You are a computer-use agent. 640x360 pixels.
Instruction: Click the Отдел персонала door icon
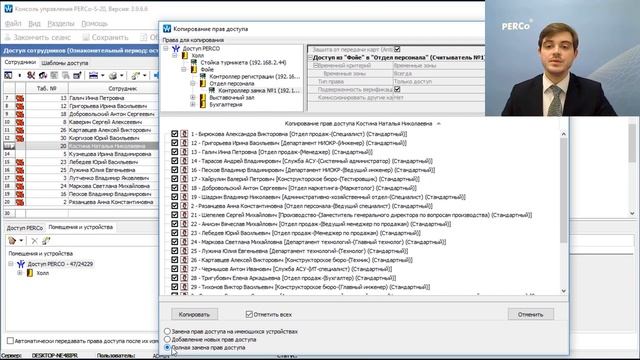click(203, 83)
